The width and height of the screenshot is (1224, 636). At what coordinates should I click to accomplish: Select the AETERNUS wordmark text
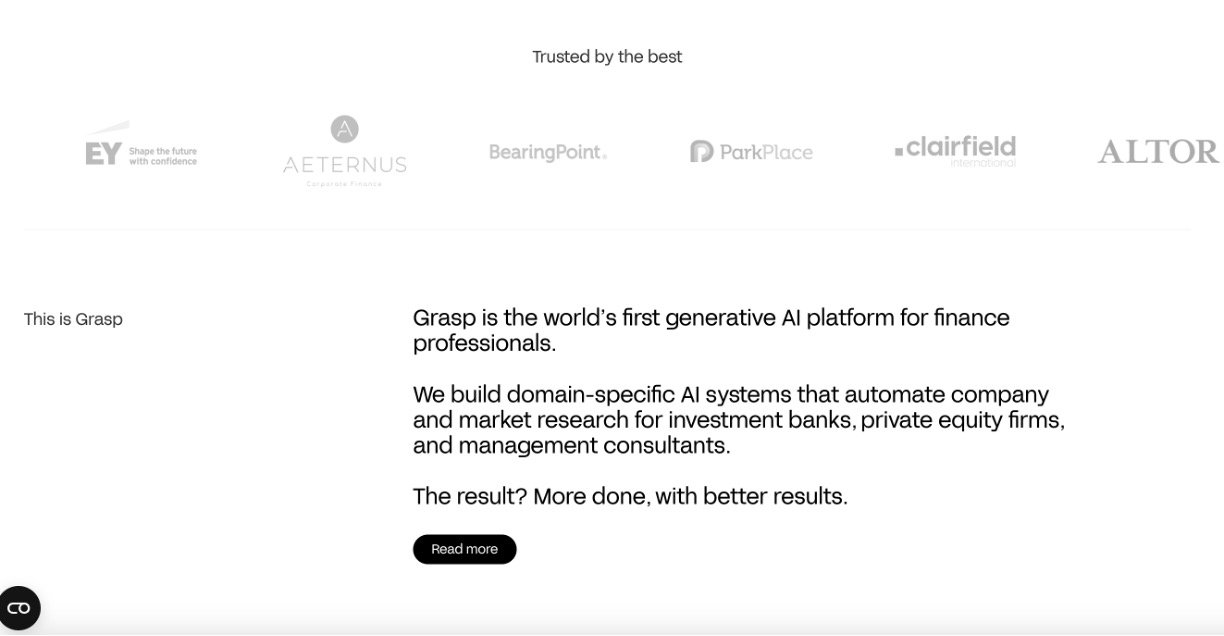pyautogui.click(x=344, y=165)
